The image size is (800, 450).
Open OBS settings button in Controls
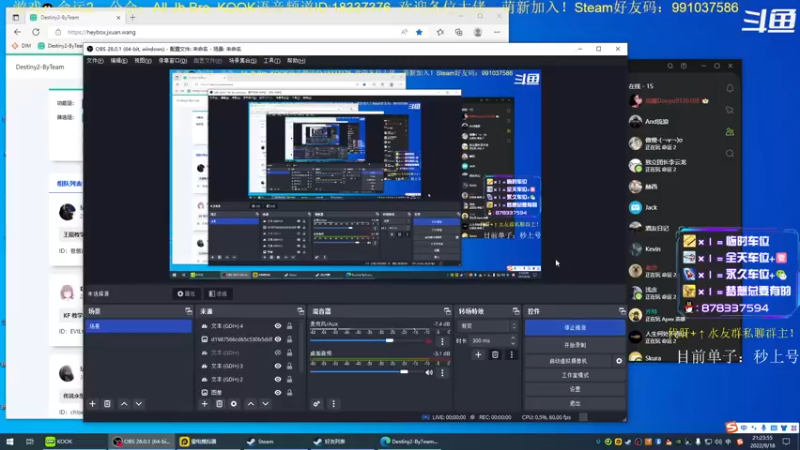point(575,389)
